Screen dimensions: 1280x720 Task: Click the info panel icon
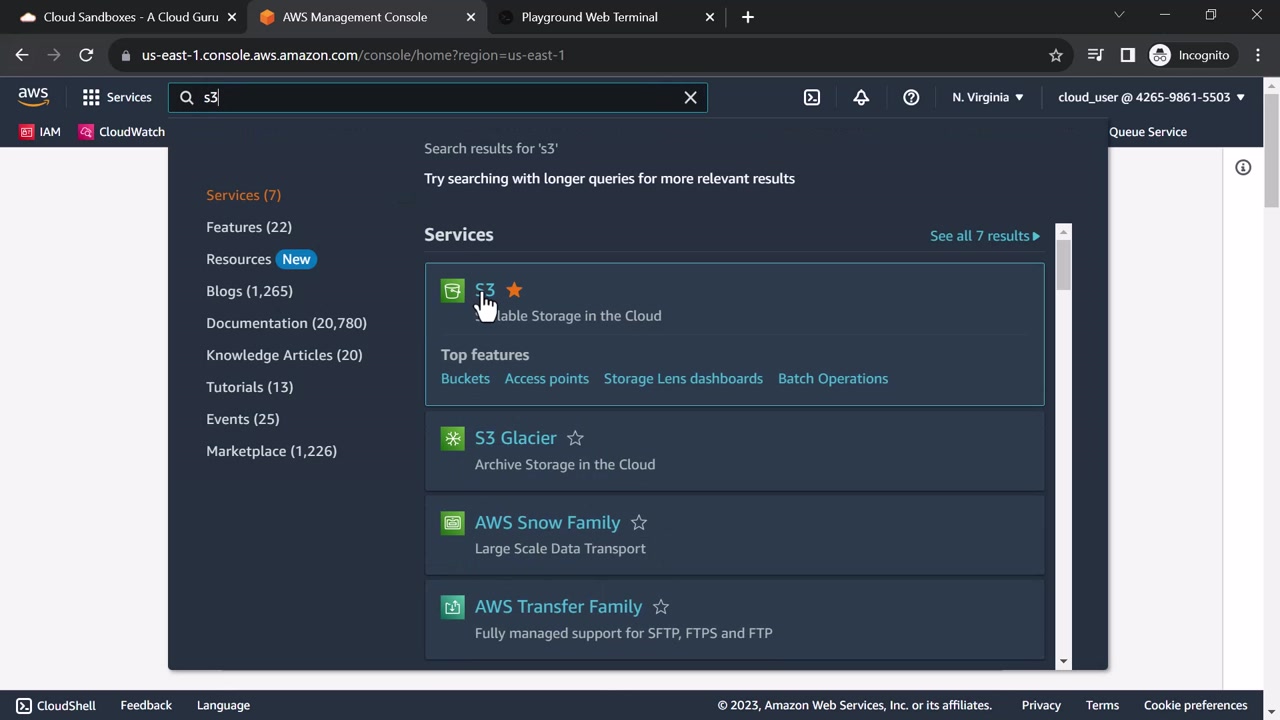coord(1243,168)
